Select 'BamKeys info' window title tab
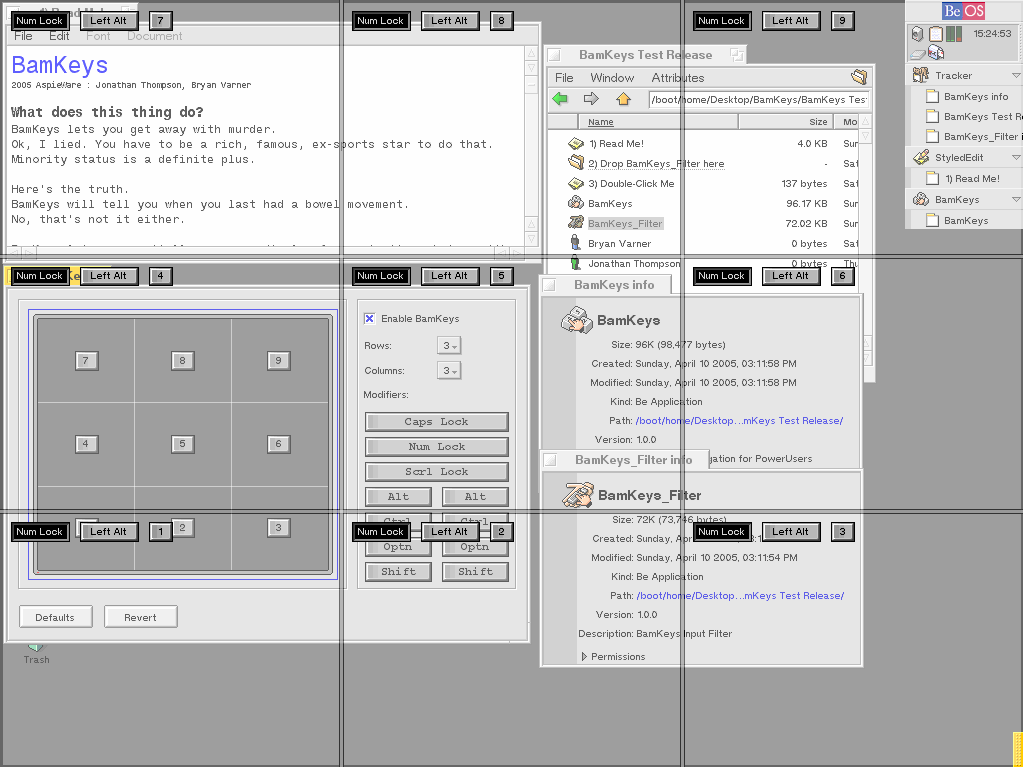The image size is (1024, 768). point(606,285)
